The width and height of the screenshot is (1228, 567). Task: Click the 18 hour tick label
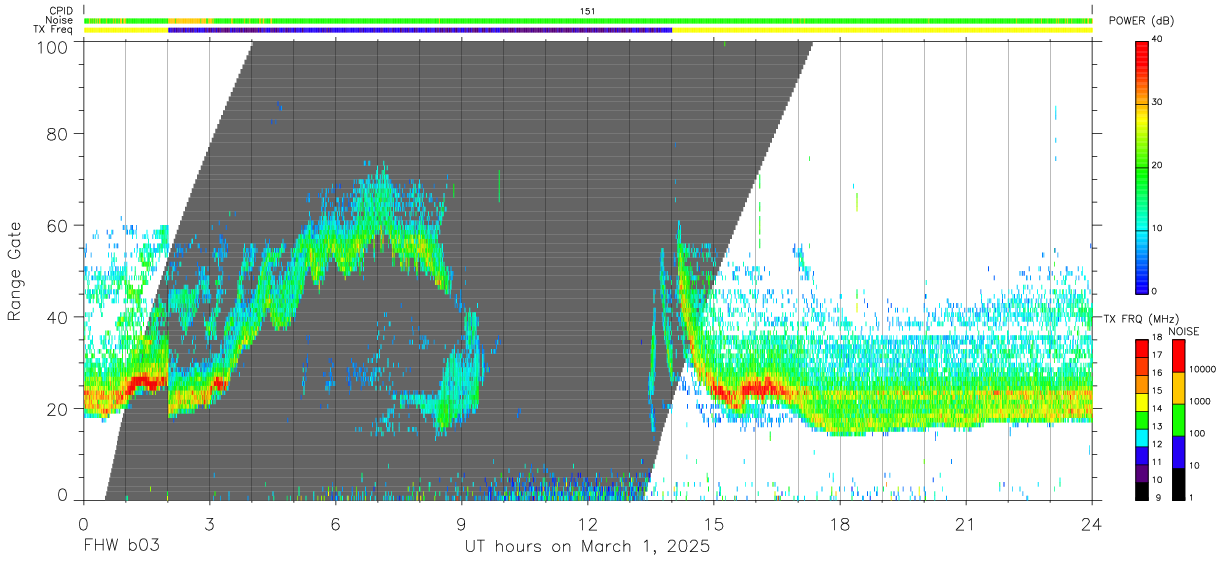click(840, 524)
